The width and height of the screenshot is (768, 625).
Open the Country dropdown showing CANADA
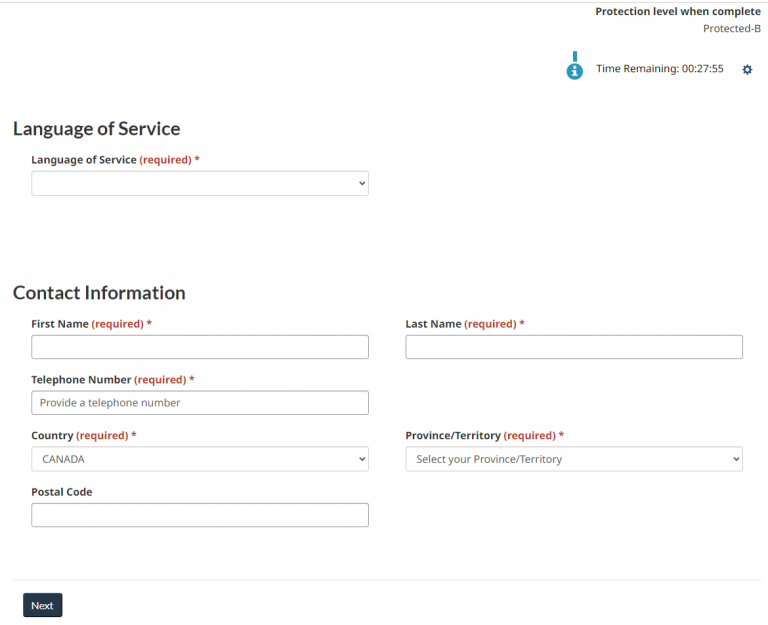(x=200, y=459)
